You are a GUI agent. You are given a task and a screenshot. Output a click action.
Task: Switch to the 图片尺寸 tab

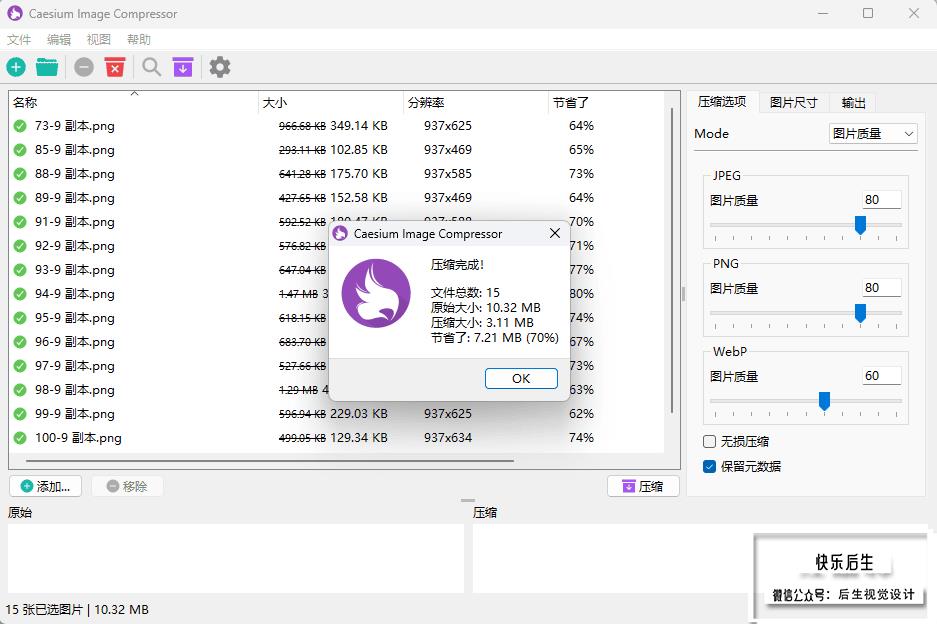[x=794, y=102]
